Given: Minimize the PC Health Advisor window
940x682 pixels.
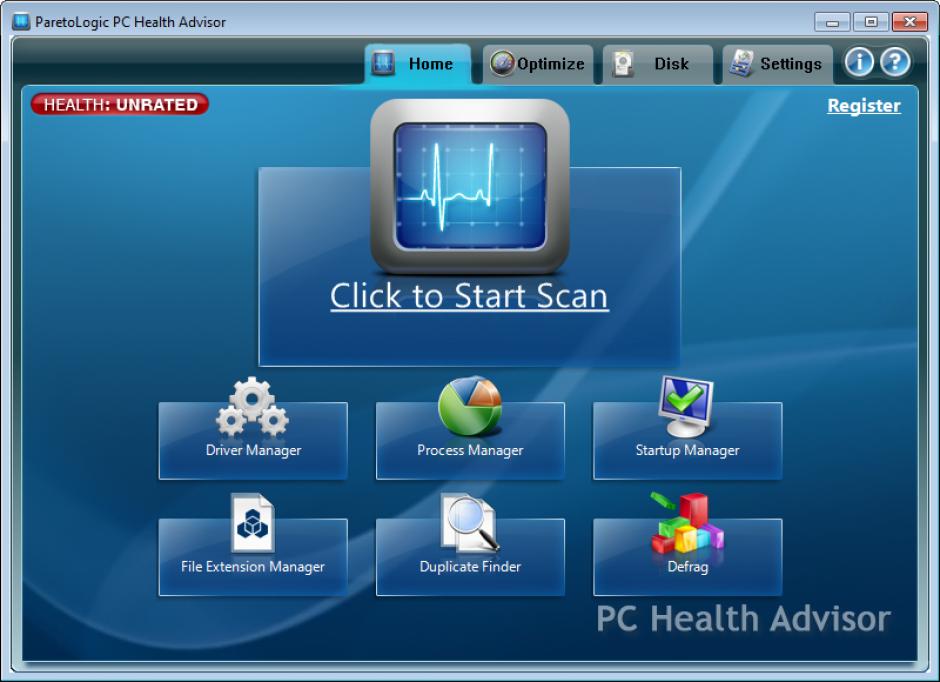Looking at the screenshot, I should [832, 22].
